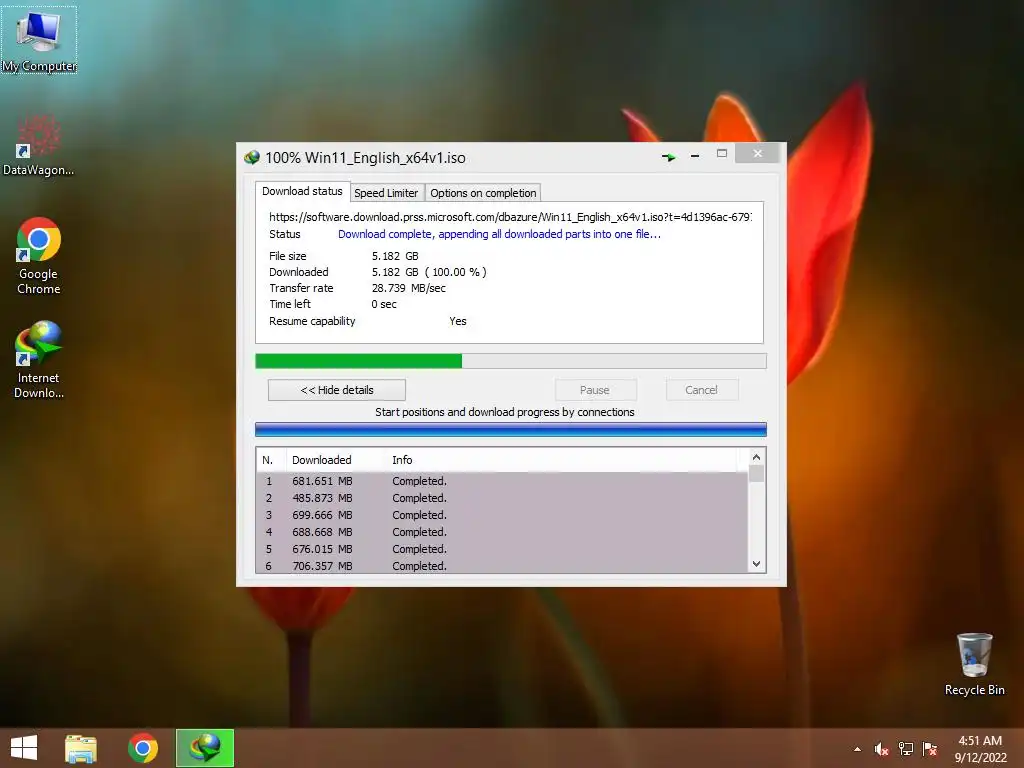Click the taskbar clock showing 4:51 AM

coord(980,749)
